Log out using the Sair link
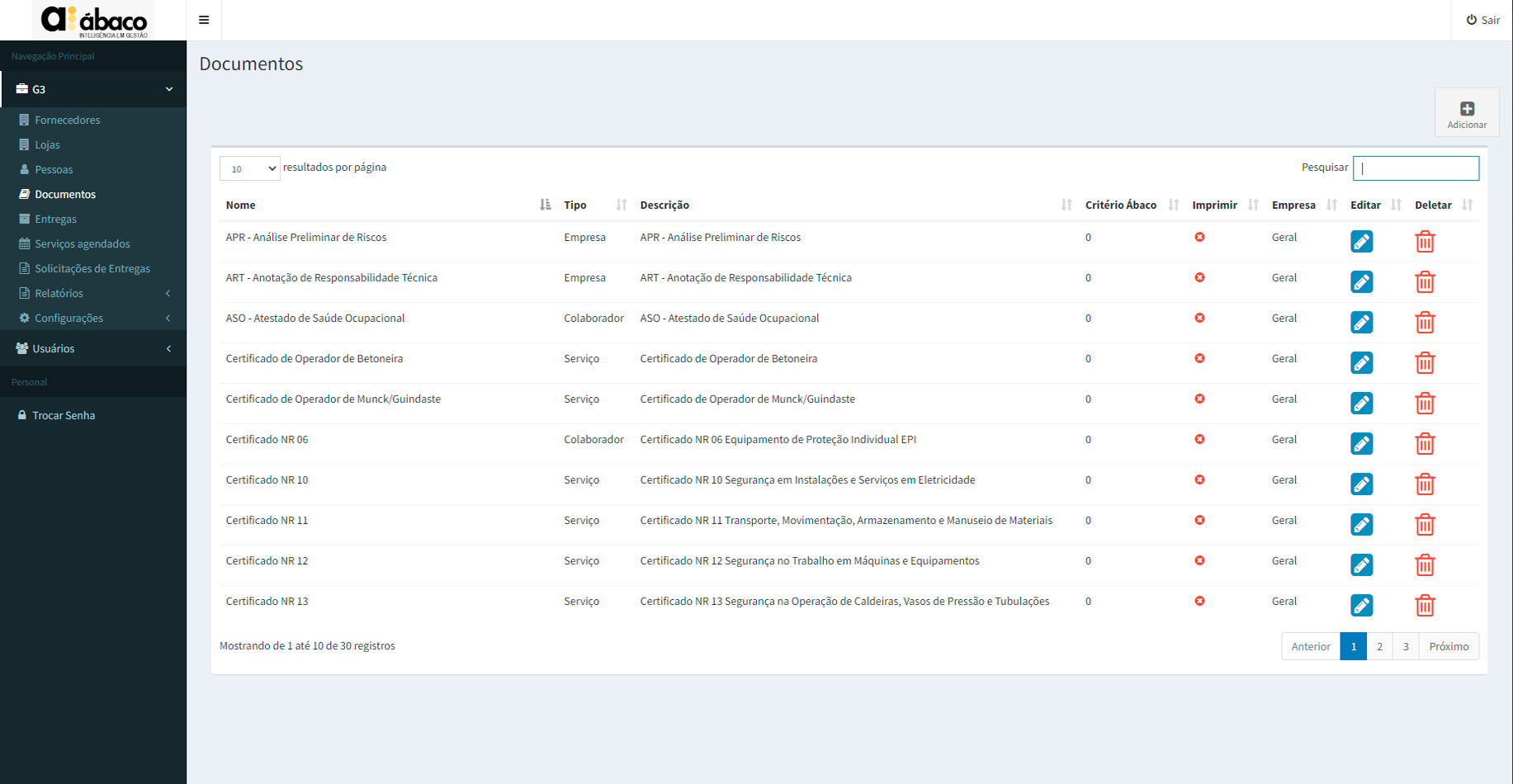The width and height of the screenshot is (1513, 784). (x=1483, y=20)
